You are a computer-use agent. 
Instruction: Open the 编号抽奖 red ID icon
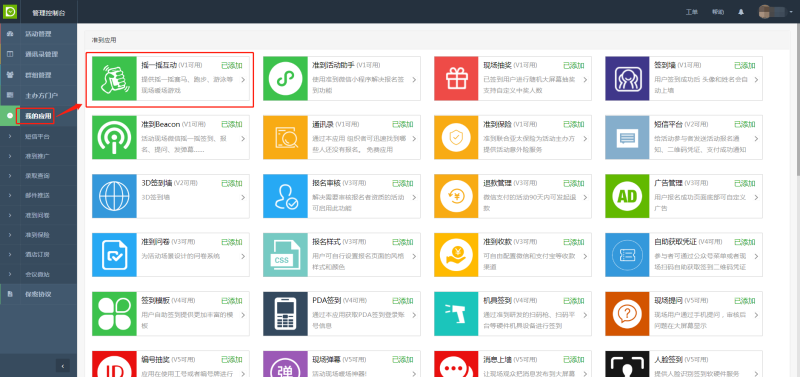coord(114,364)
